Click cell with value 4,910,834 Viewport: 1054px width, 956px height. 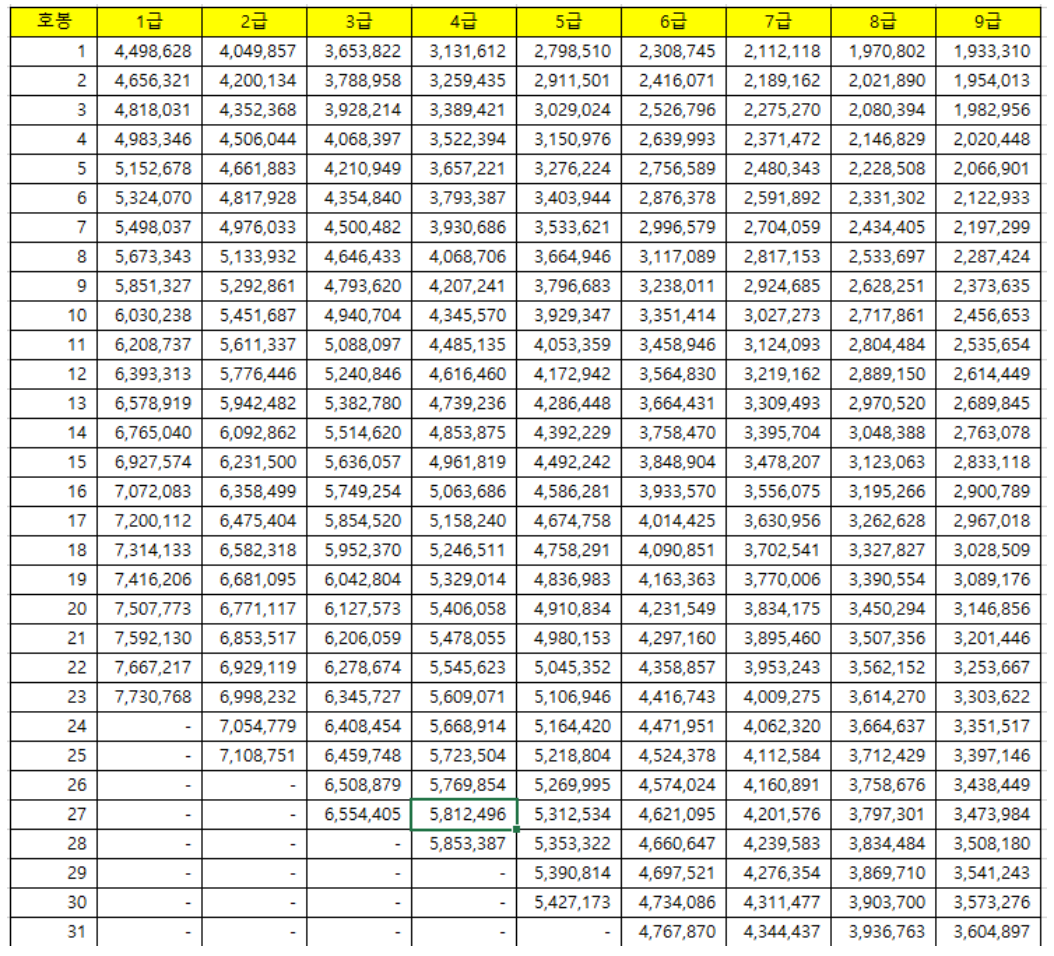tap(569, 609)
